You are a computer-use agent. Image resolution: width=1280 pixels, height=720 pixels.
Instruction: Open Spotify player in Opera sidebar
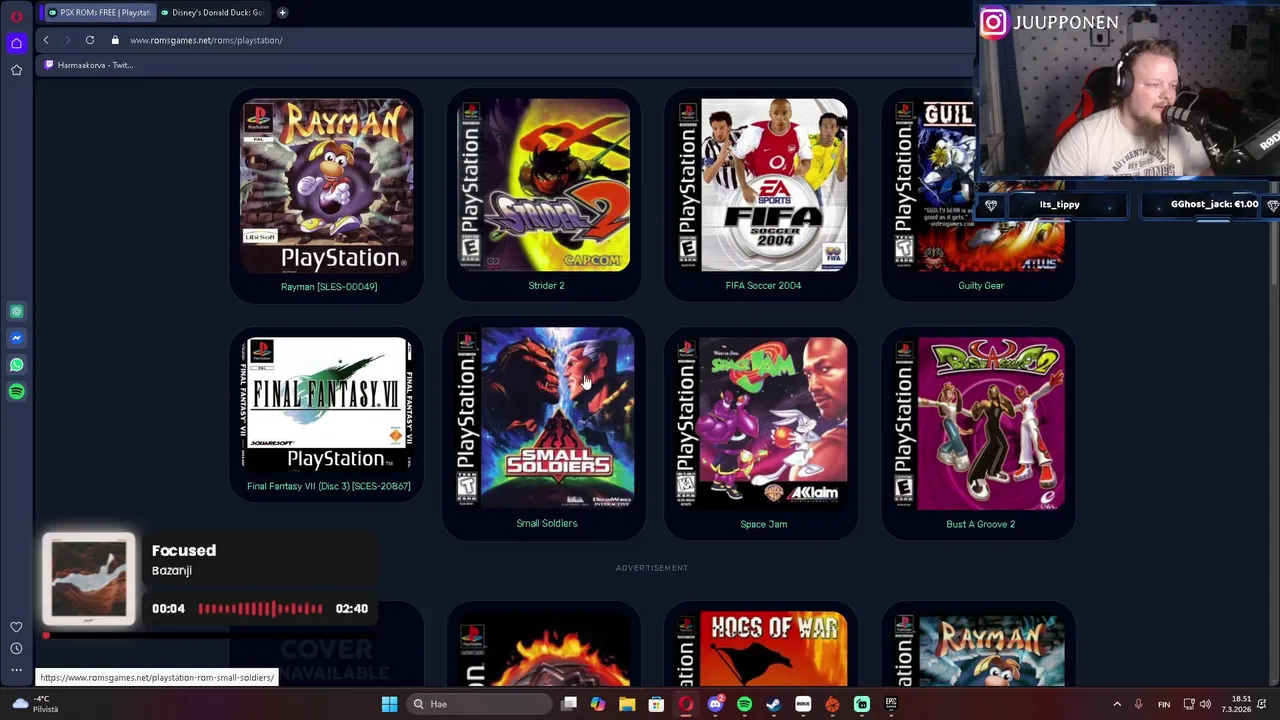click(x=16, y=392)
